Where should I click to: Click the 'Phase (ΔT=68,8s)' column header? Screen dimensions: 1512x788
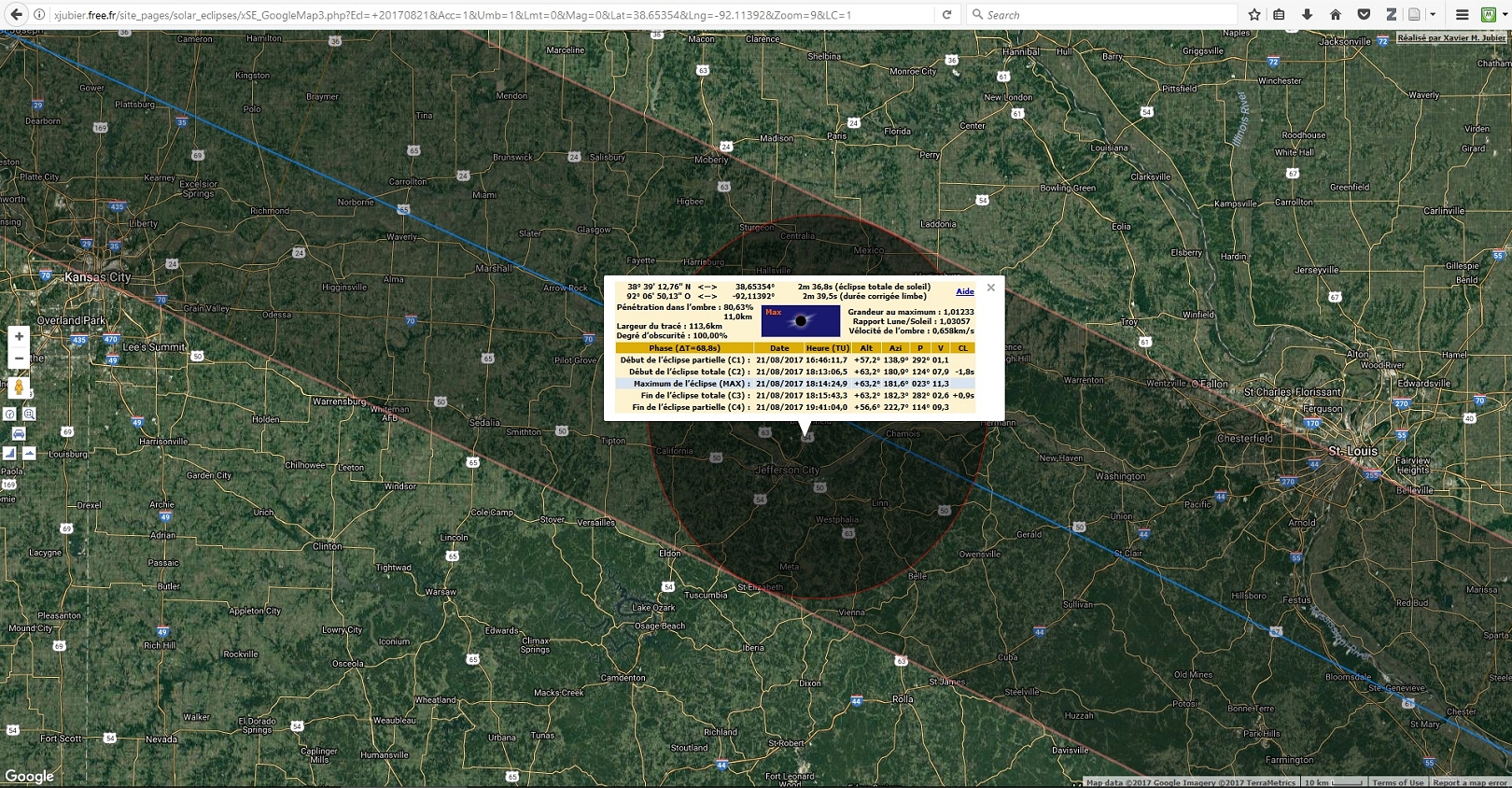click(x=684, y=348)
